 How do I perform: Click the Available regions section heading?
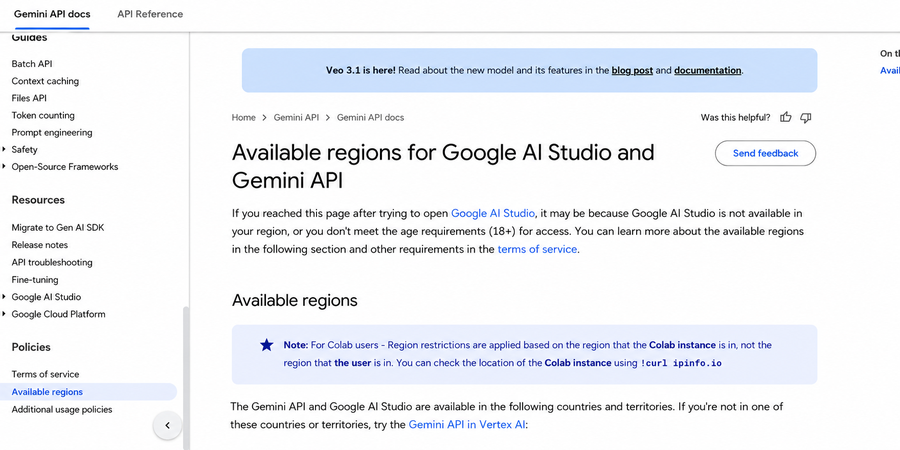(x=294, y=300)
